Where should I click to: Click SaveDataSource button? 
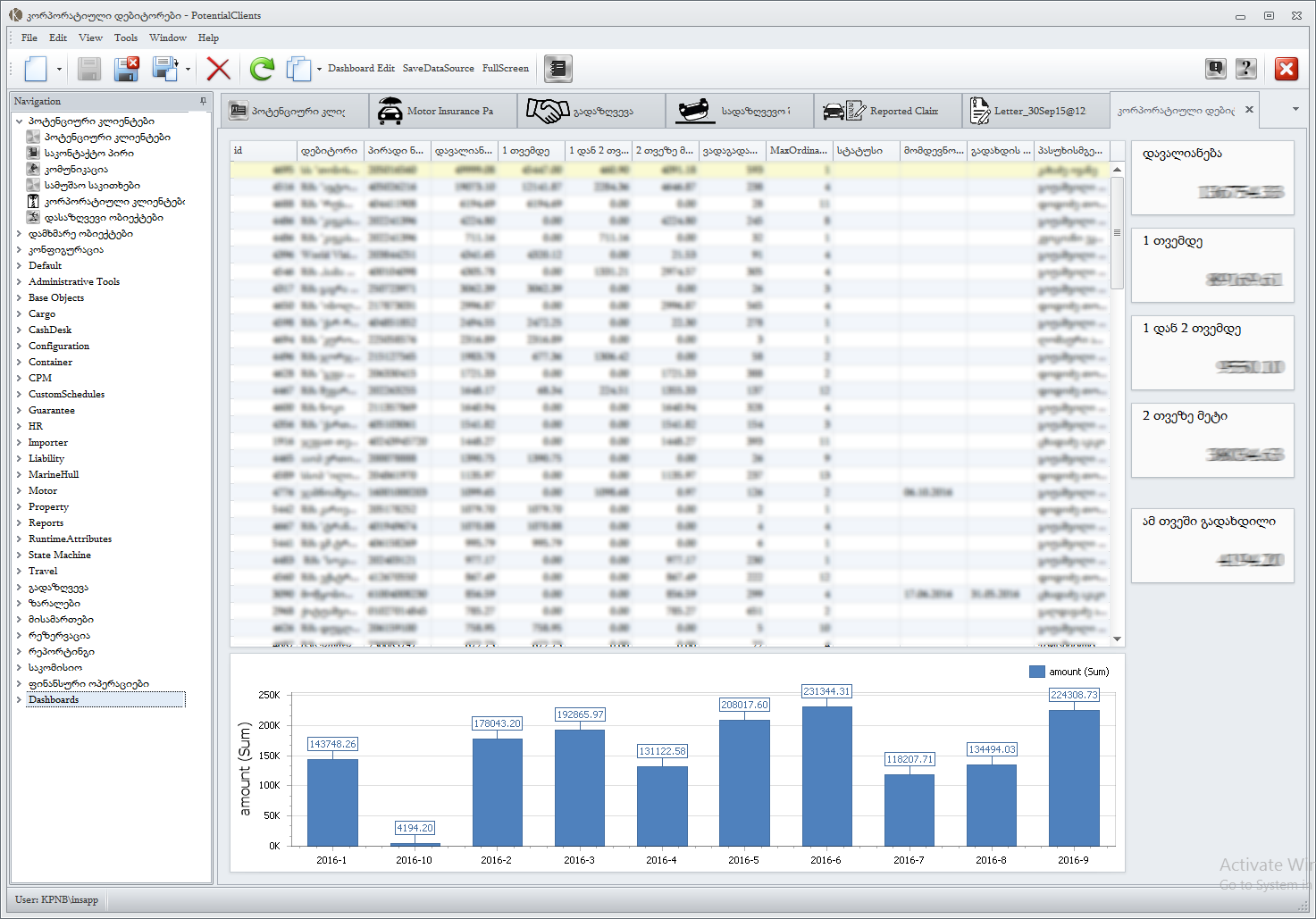tap(438, 68)
